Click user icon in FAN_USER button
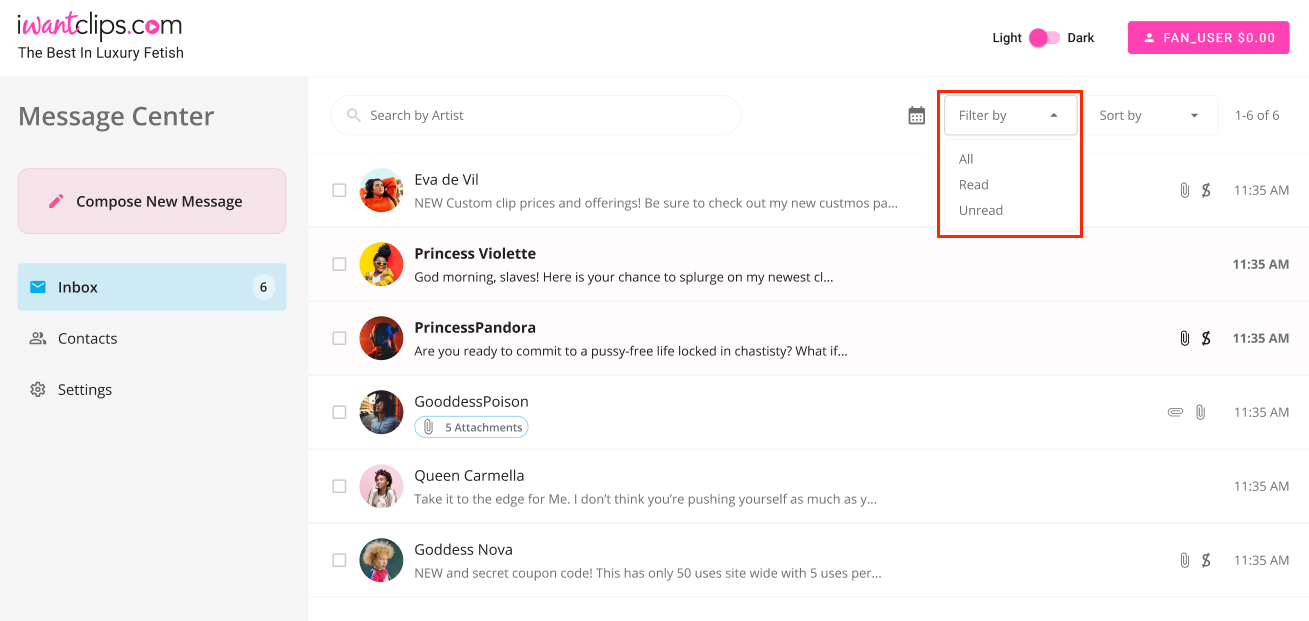The height and width of the screenshot is (621, 1309). coord(1150,38)
